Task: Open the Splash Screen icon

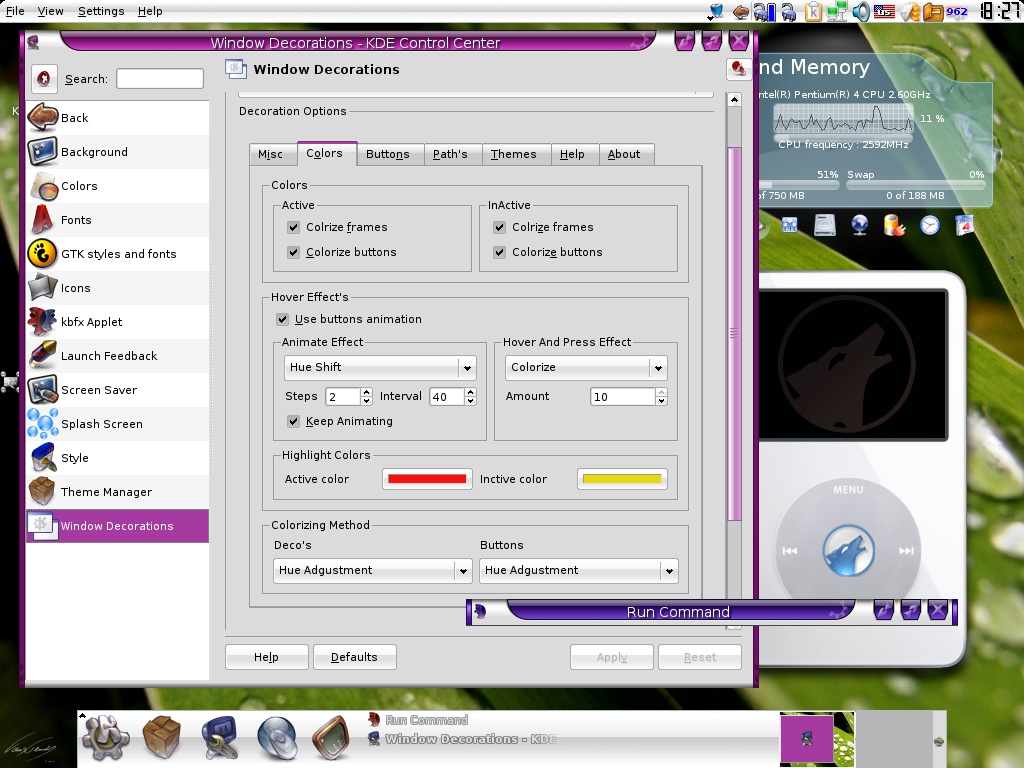Action: coord(43,423)
